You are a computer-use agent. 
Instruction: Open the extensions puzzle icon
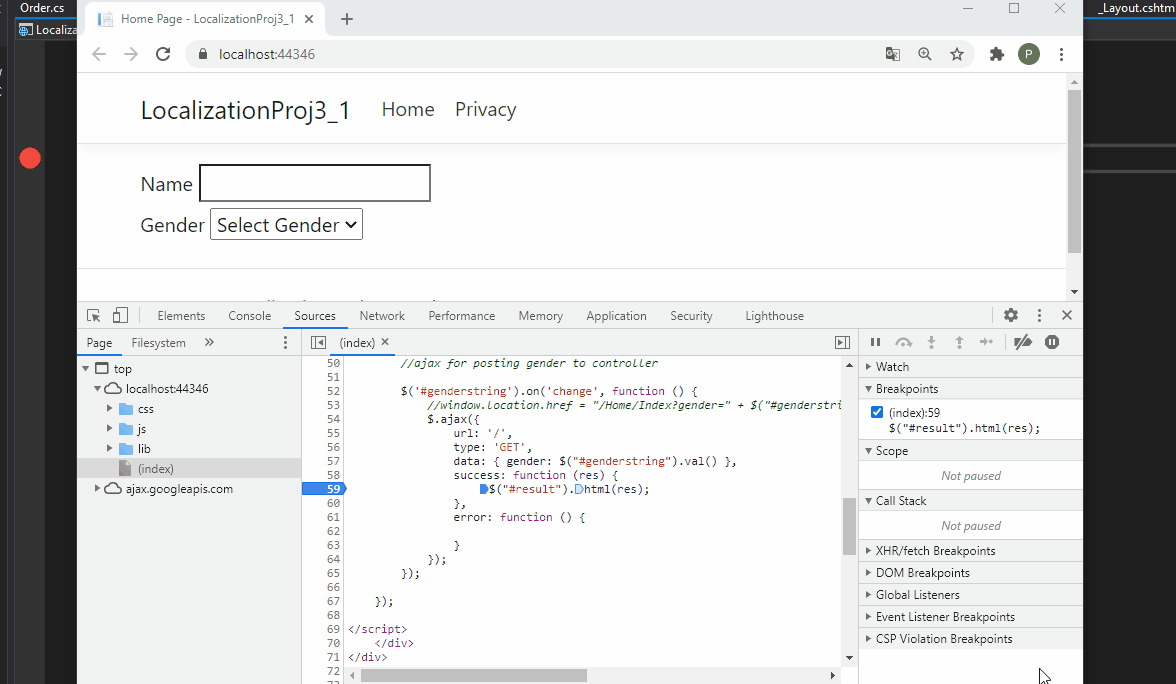pos(996,54)
